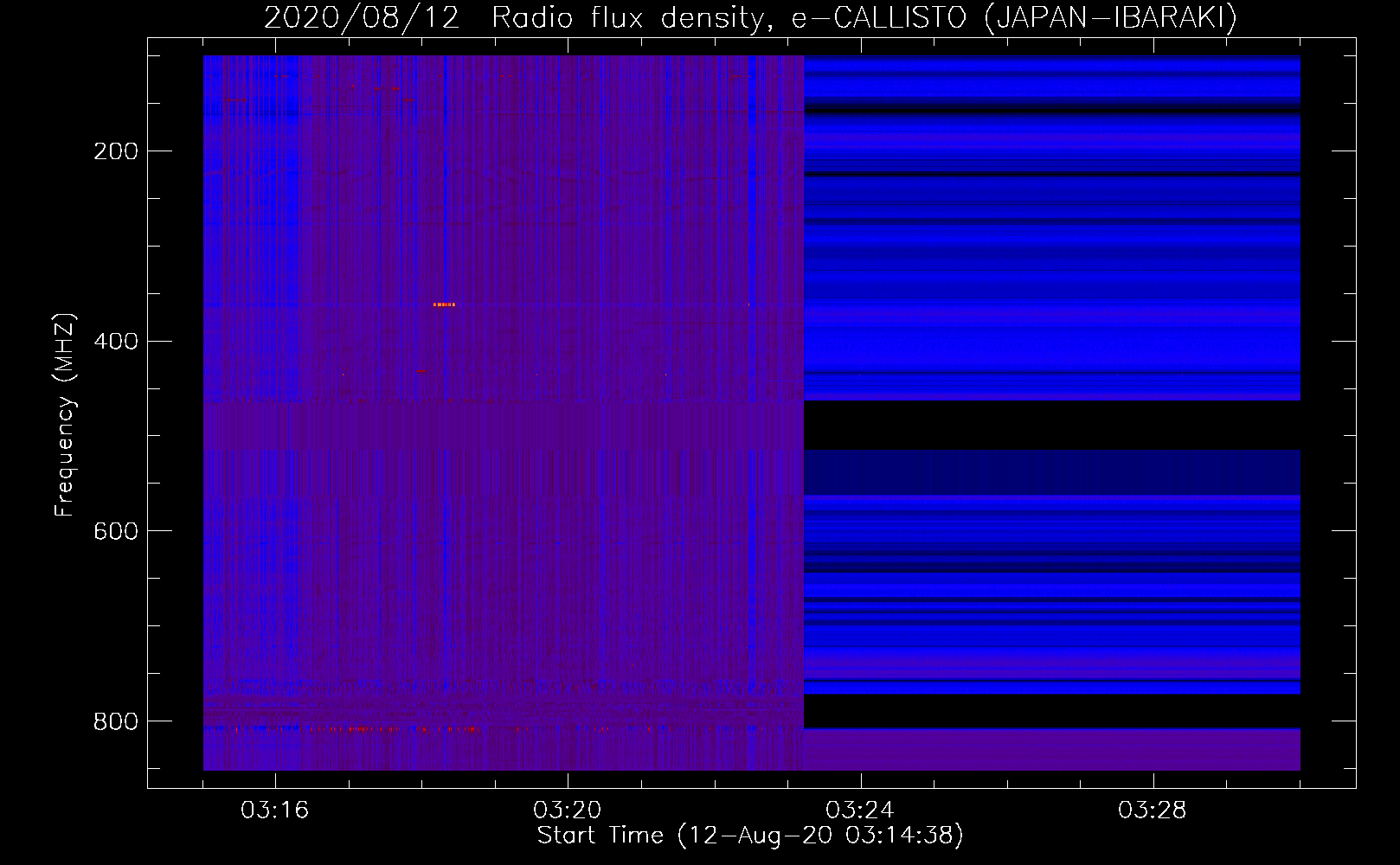Click the 03:28 time tick label
Viewport: 1400px width, 865px height.
coord(1153,811)
